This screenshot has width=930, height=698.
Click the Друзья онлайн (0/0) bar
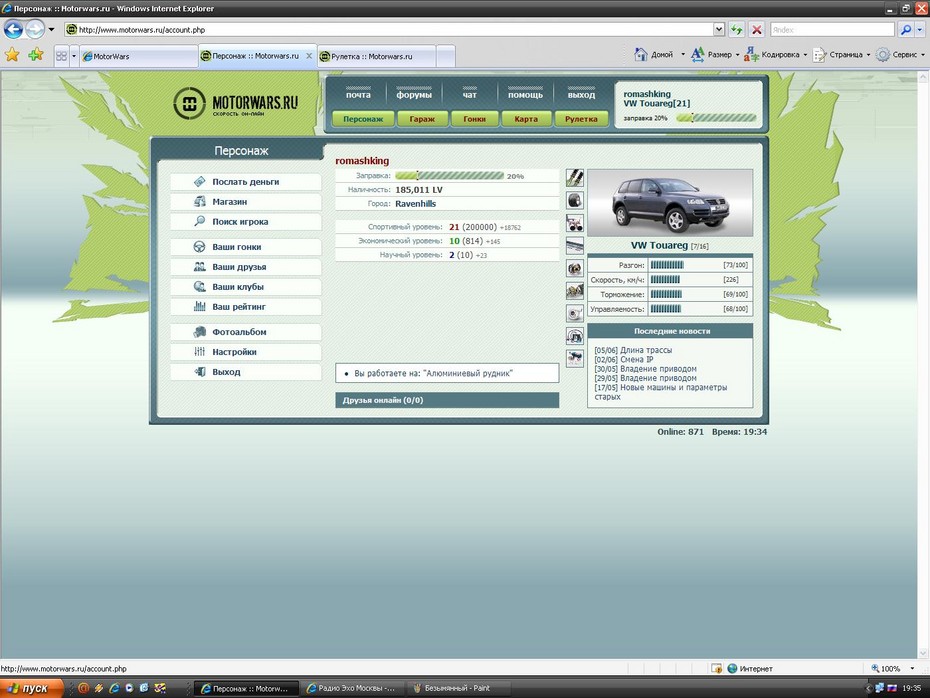tap(447, 400)
